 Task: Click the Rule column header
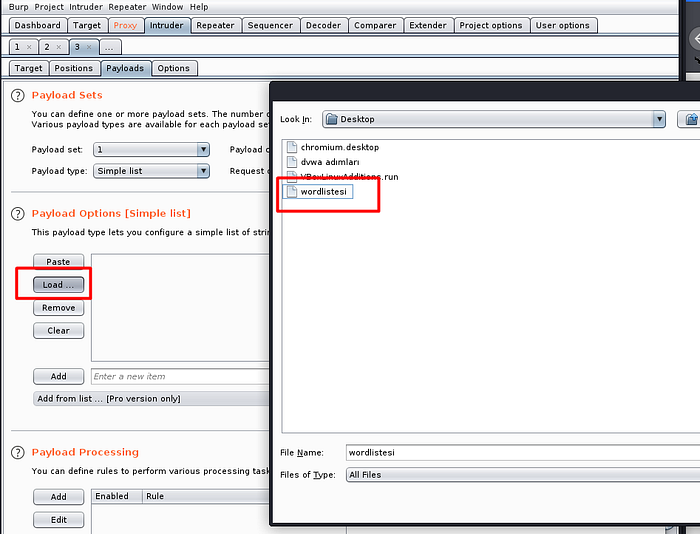click(206, 496)
